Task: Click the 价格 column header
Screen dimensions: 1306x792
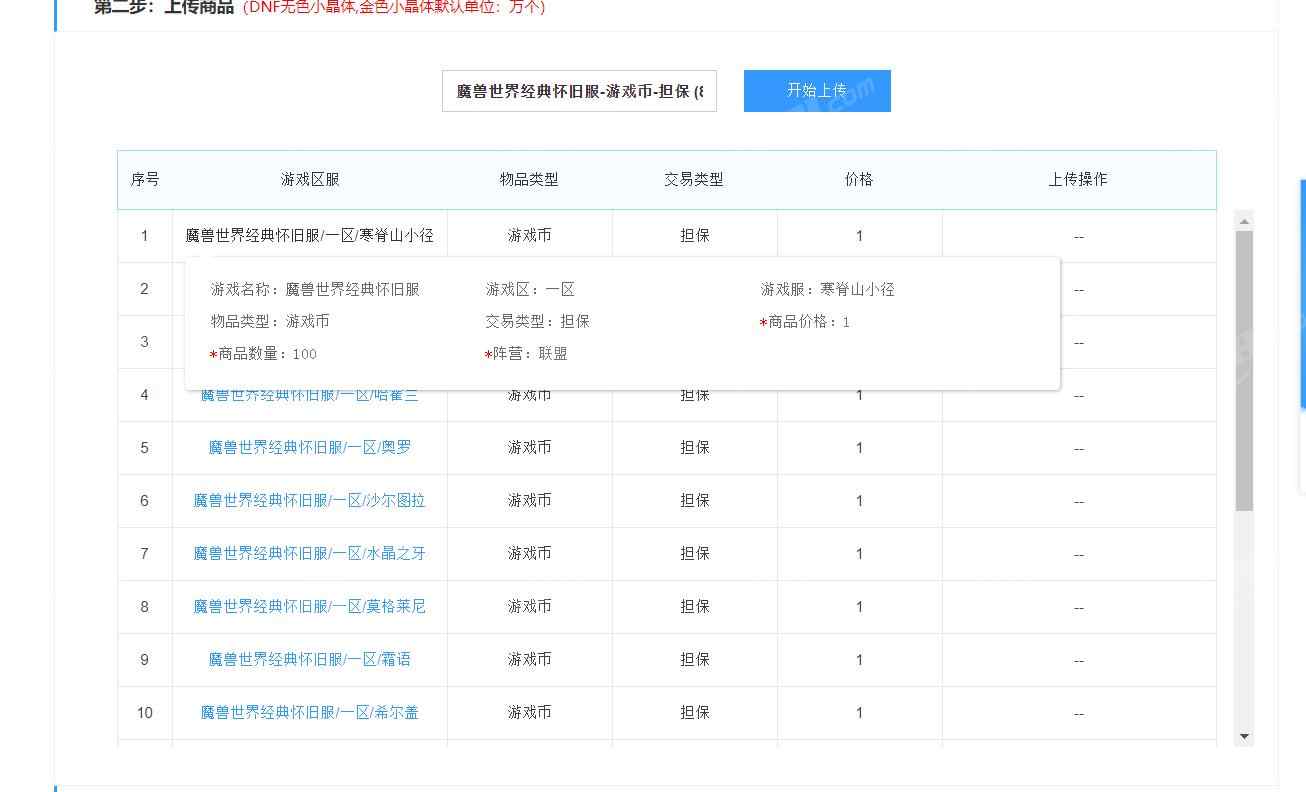Action: 859,180
